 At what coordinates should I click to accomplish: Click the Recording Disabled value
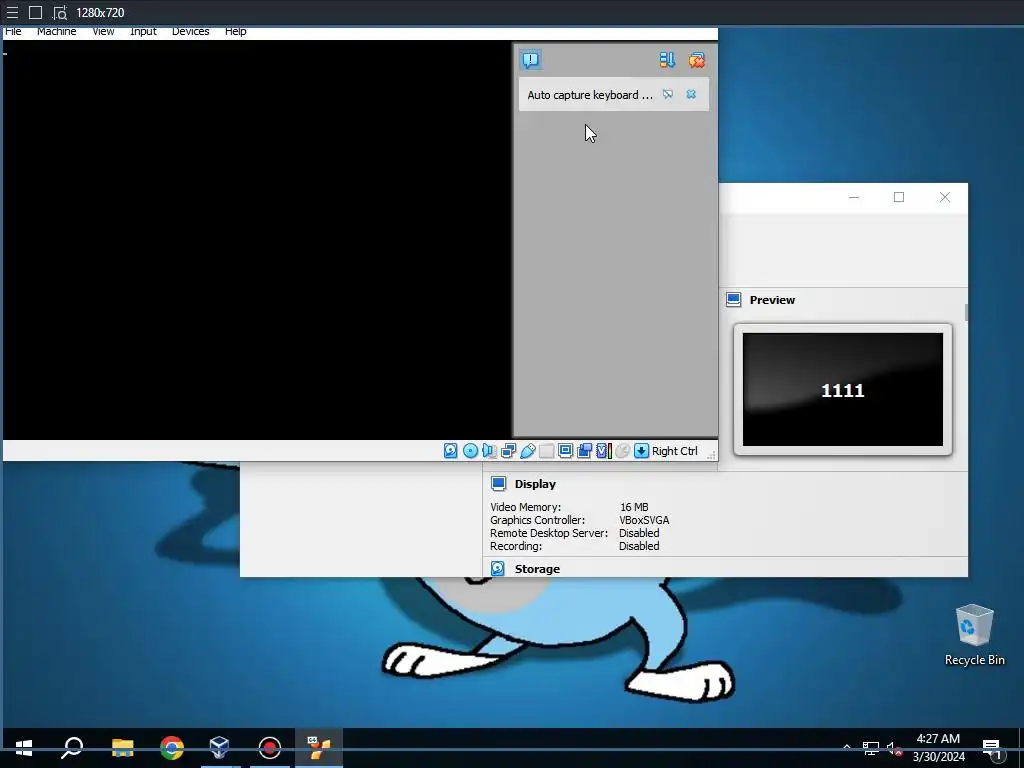coord(639,546)
